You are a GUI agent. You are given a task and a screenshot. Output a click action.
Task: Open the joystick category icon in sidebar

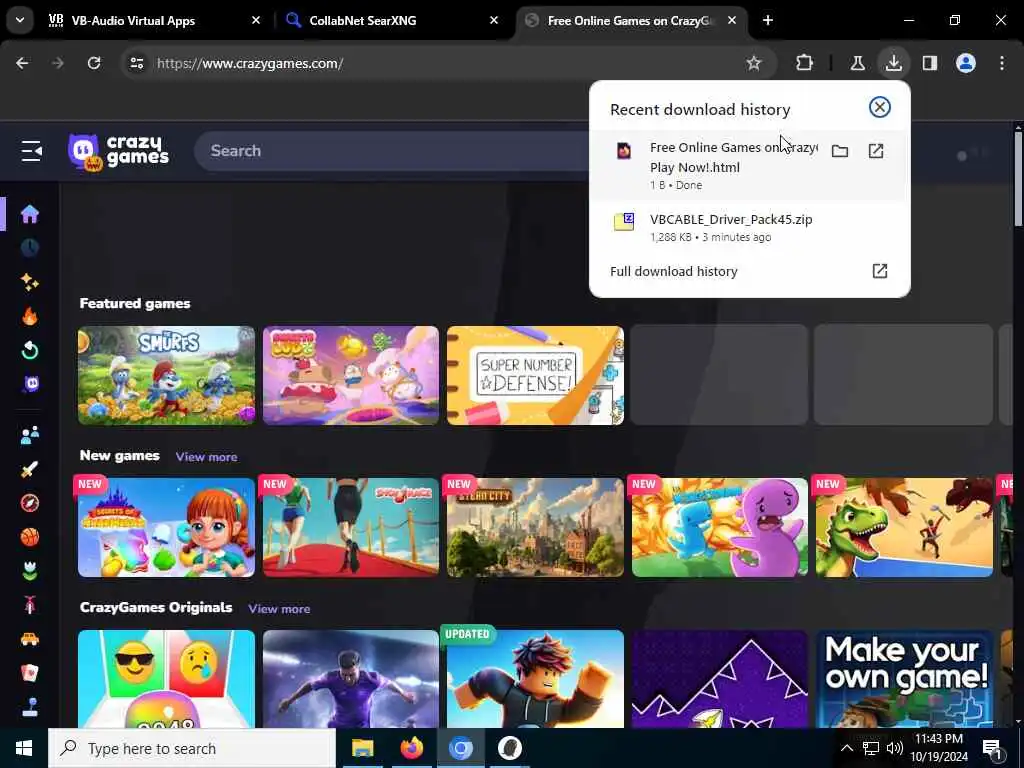29,707
